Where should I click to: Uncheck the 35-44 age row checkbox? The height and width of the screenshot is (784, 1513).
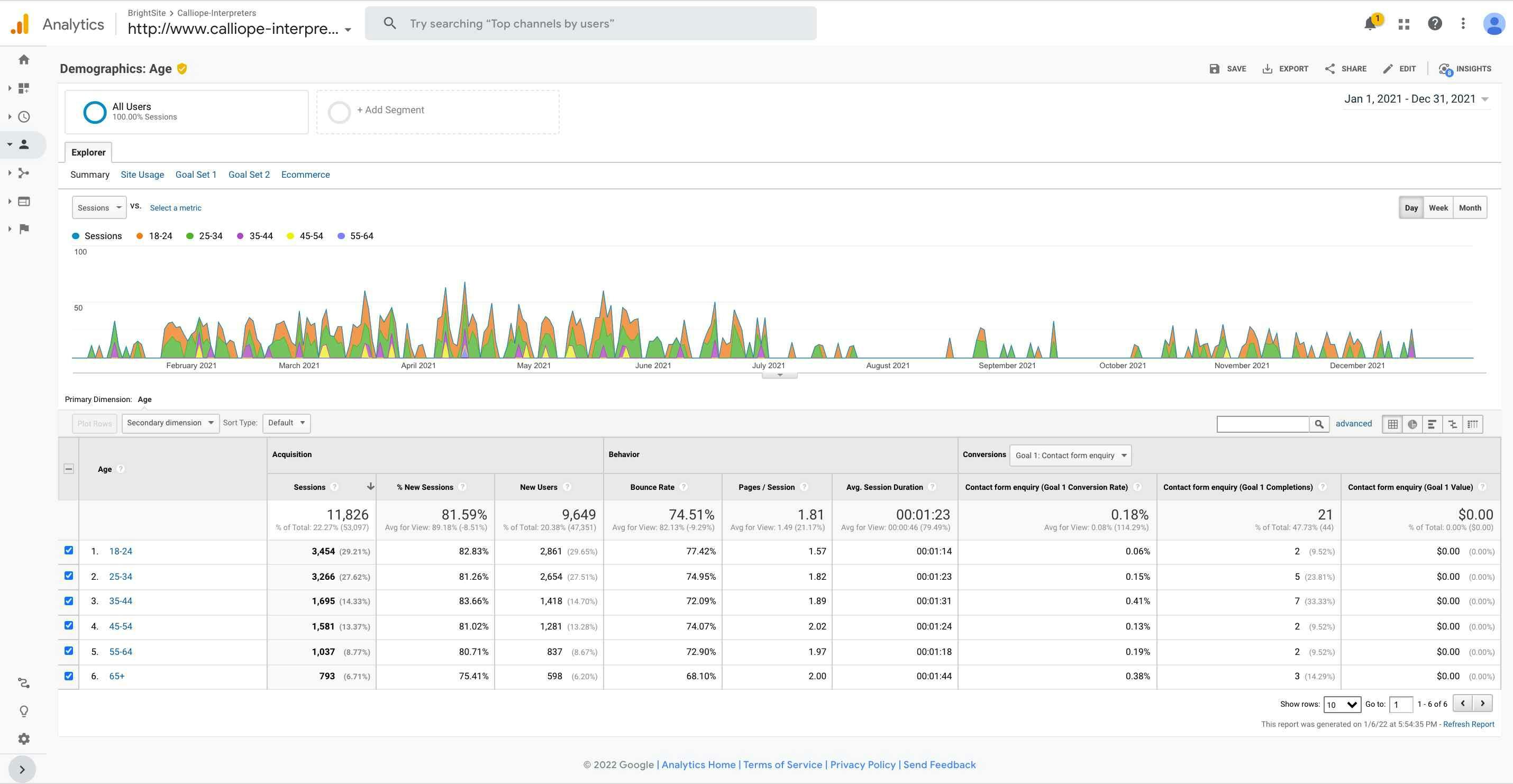[x=69, y=601]
